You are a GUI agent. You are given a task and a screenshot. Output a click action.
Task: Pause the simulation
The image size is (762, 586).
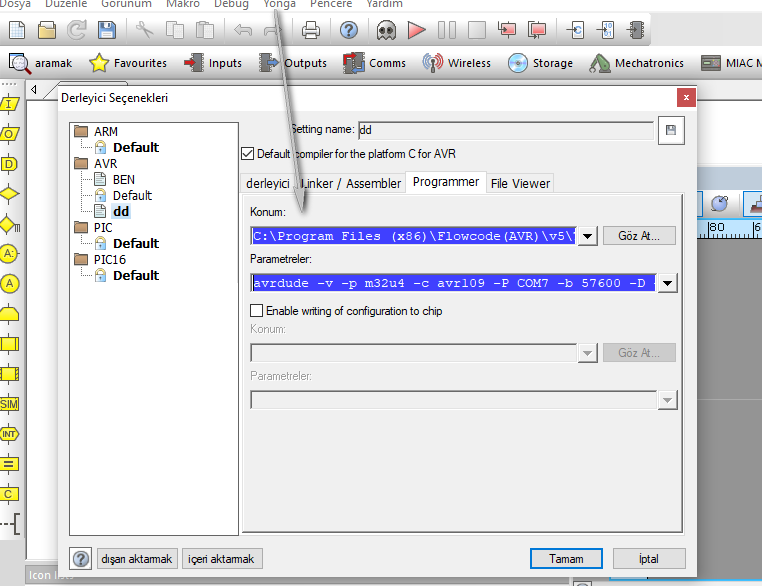(x=447, y=30)
